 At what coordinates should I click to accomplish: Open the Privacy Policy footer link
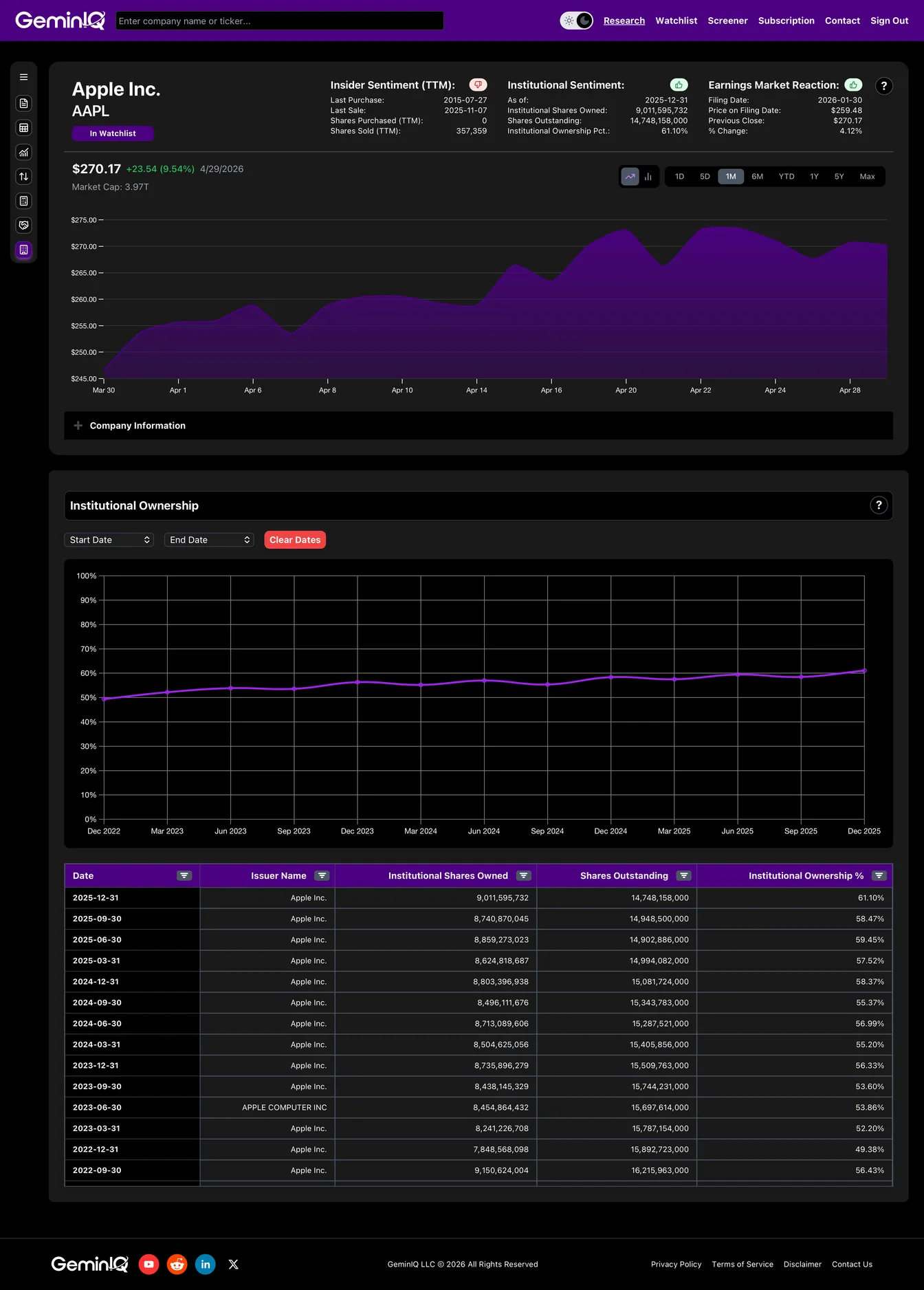pyautogui.click(x=676, y=1264)
